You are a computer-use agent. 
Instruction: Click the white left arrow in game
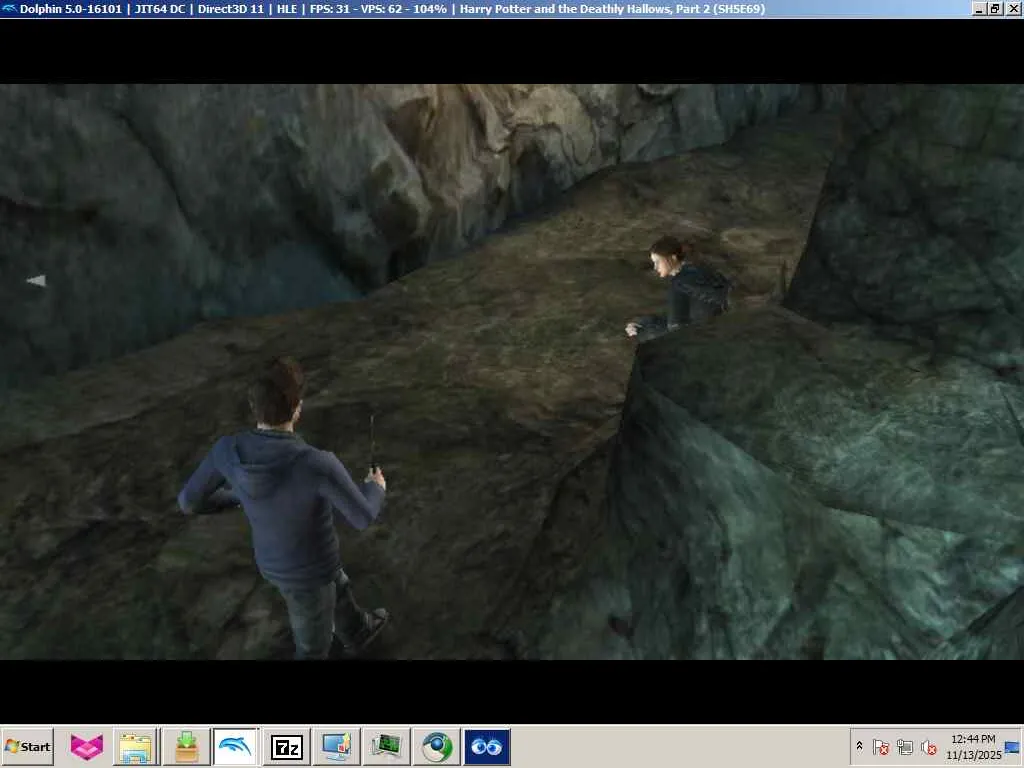point(37,280)
